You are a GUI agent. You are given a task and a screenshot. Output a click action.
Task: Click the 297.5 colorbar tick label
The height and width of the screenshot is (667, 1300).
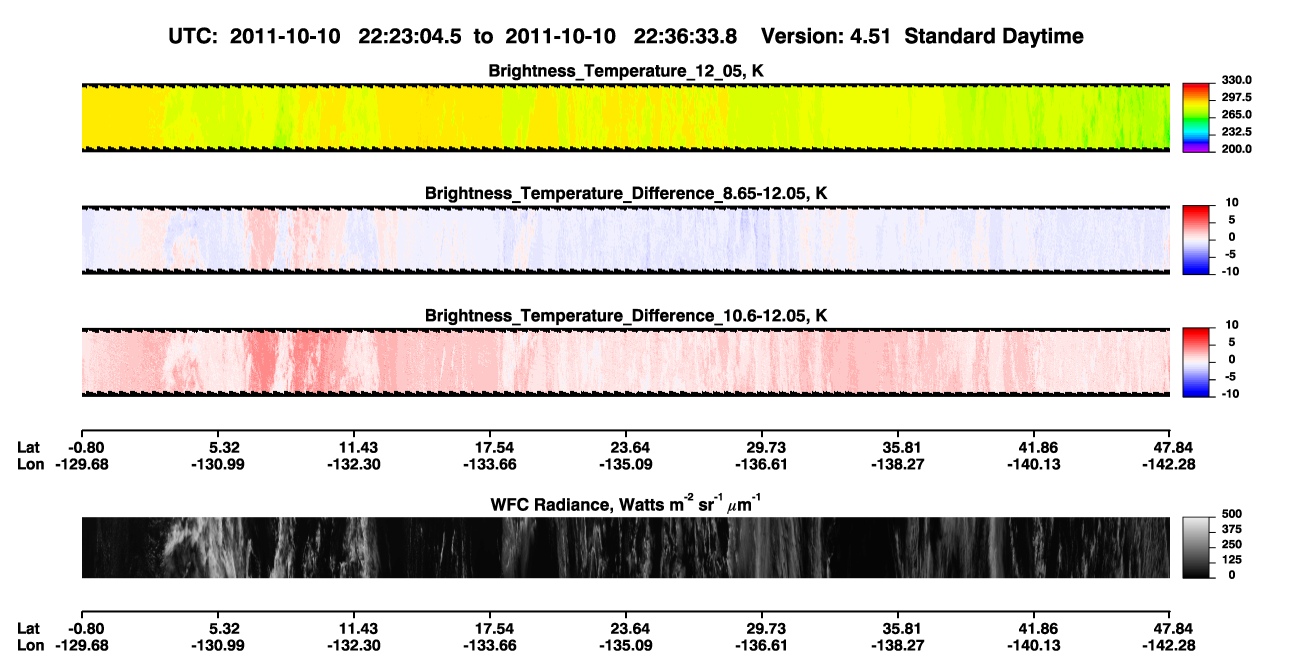(x=1237, y=98)
